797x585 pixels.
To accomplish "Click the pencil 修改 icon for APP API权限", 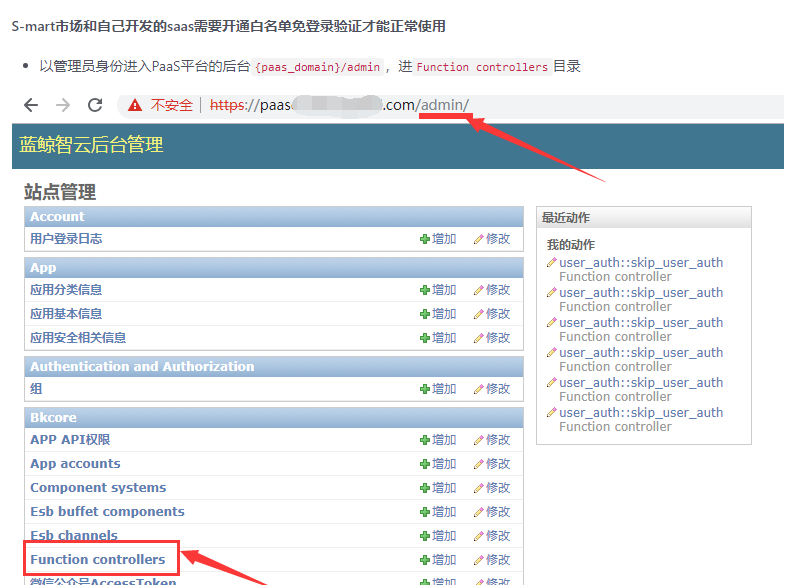I will (x=478, y=440).
